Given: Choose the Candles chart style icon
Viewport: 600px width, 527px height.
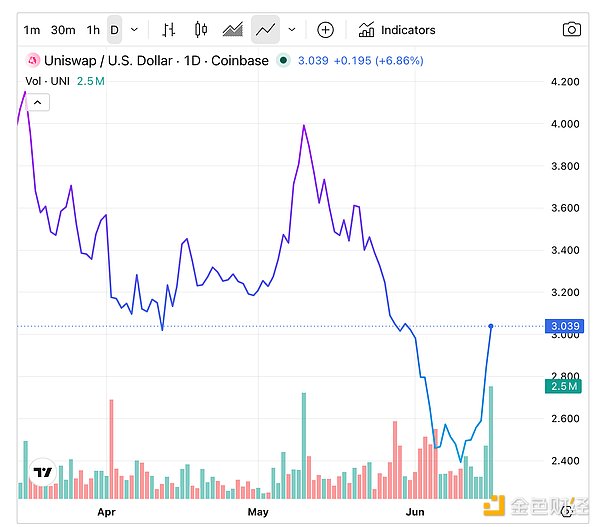Looking at the screenshot, I should point(201,30).
